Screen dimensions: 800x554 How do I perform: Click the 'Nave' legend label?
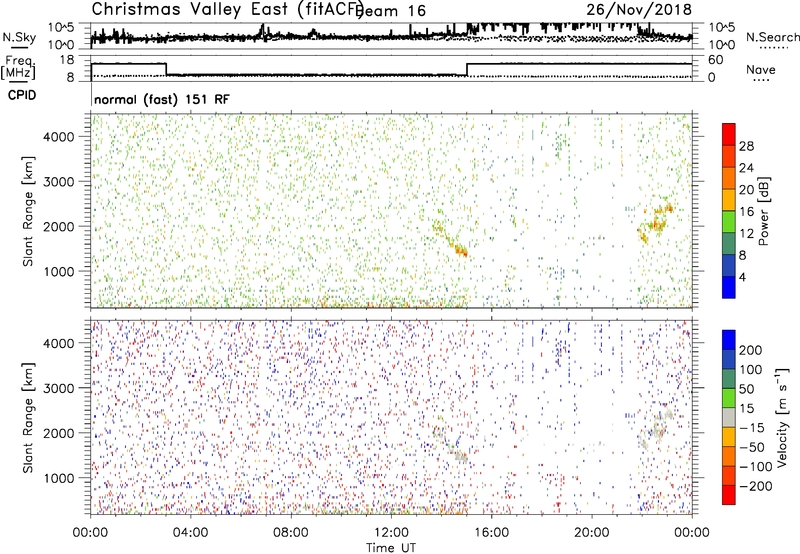(x=760, y=70)
